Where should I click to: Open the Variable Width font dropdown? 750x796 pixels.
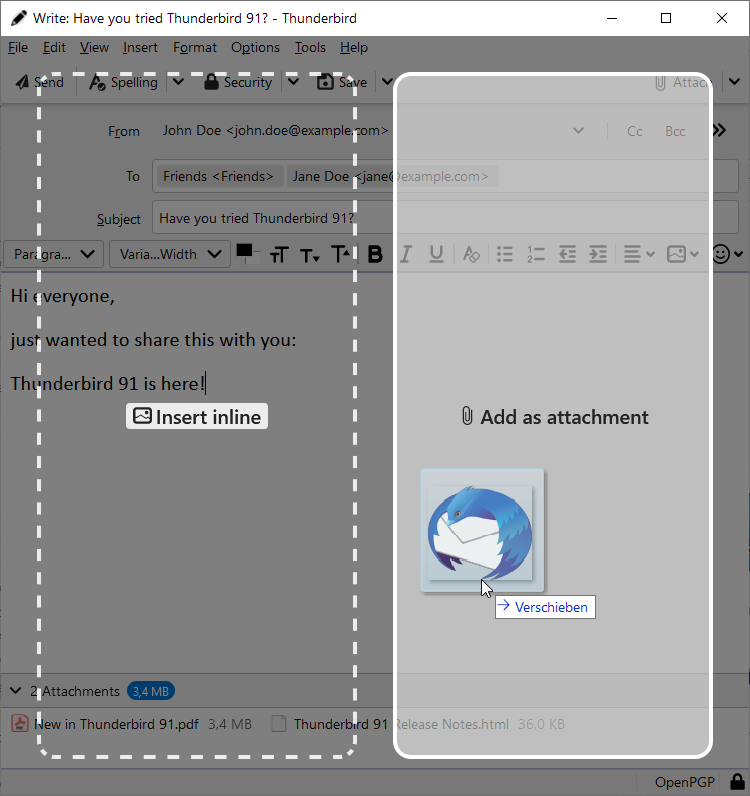pyautogui.click(x=170, y=254)
